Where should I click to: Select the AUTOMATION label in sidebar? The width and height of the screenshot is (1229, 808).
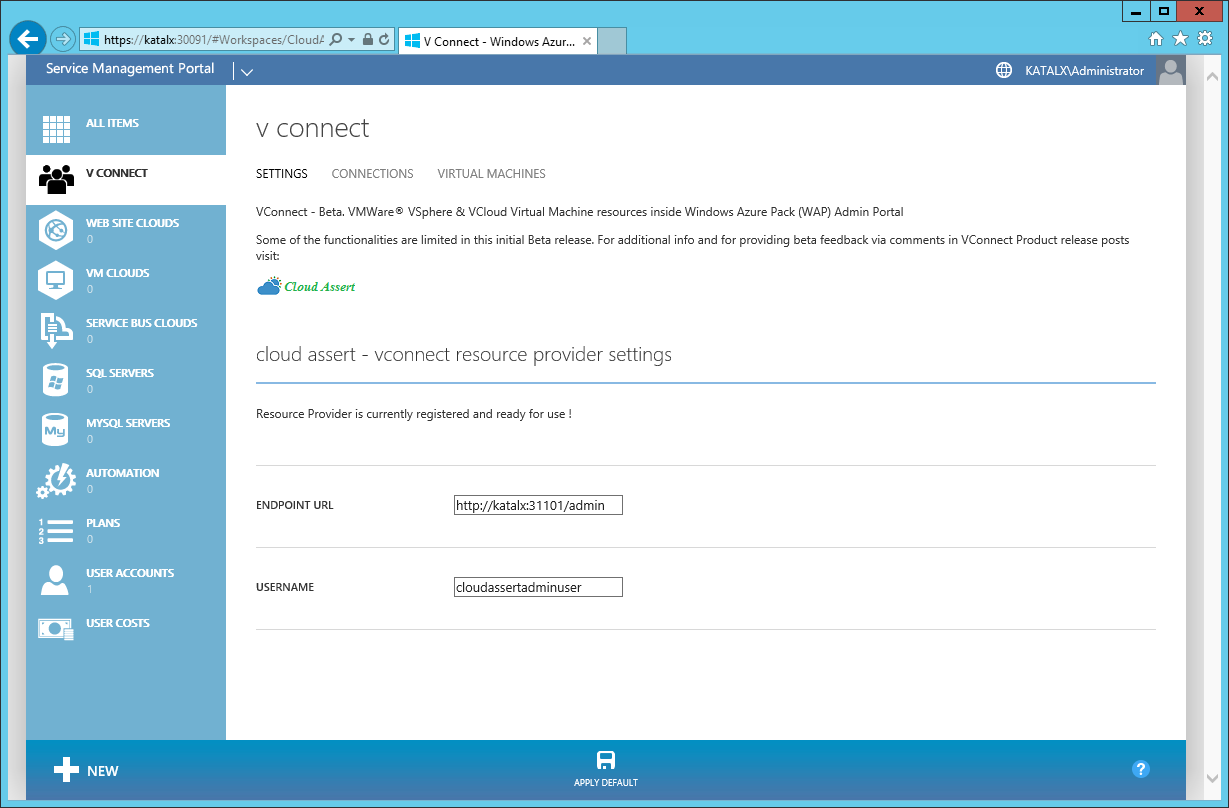pyautogui.click(x=122, y=473)
